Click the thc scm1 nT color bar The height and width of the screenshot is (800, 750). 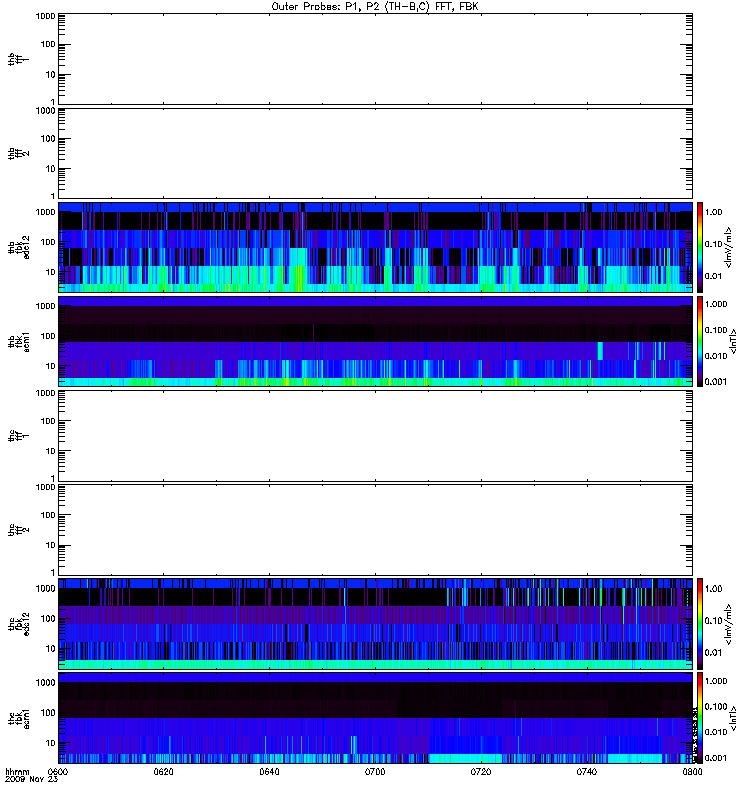pyautogui.click(x=700, y=718)
